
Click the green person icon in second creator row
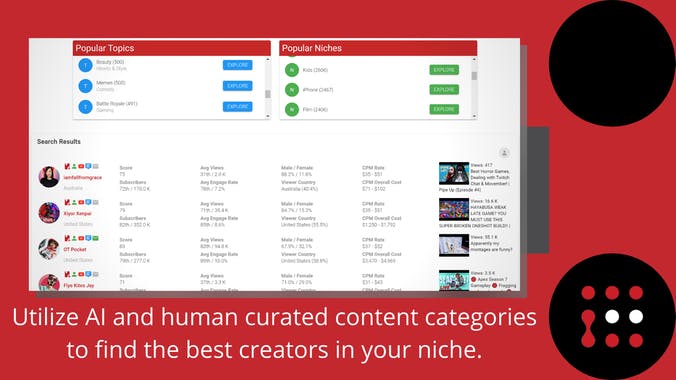pyautogui.click(x=74, y=202)
